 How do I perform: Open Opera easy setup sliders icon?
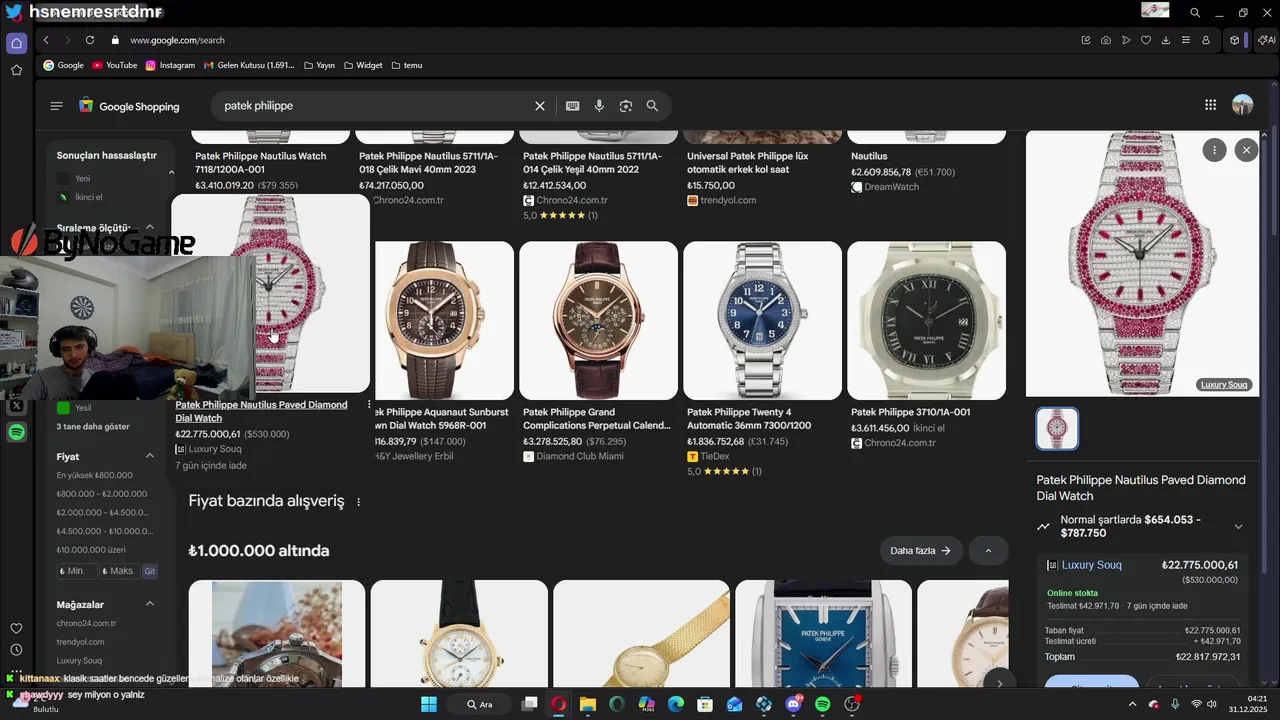tap(1186, 40)
